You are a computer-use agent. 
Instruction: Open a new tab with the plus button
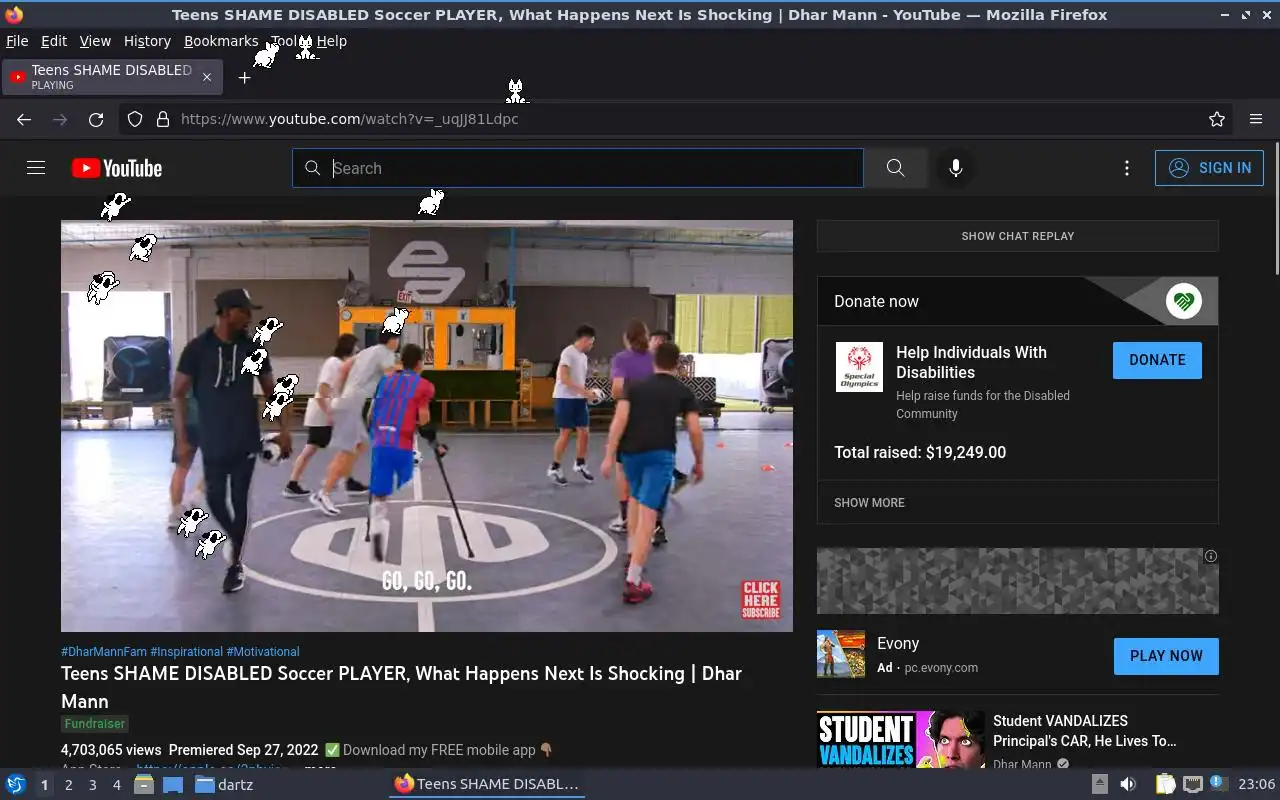[x=244, y=77]
